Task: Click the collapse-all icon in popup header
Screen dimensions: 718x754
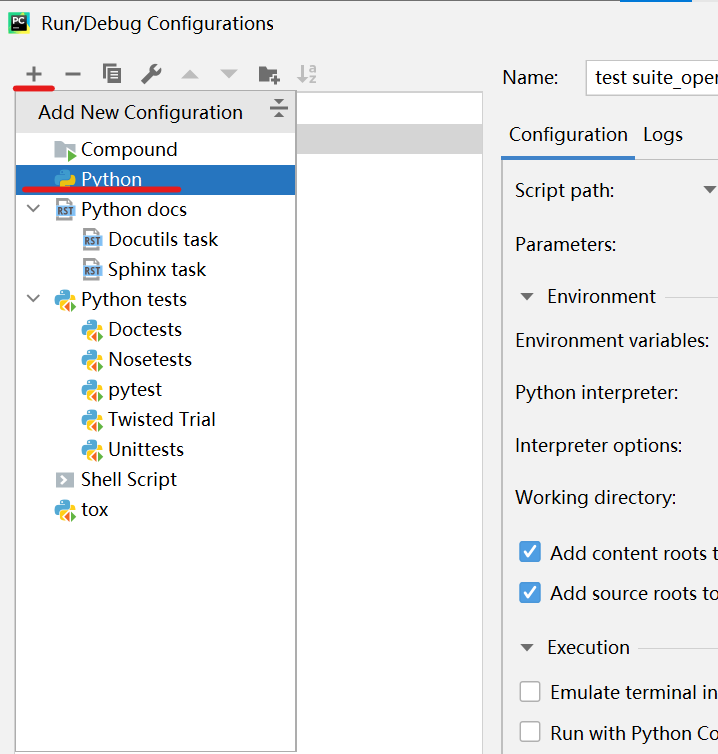Action: pyautogui.click(x=278, y=111)
